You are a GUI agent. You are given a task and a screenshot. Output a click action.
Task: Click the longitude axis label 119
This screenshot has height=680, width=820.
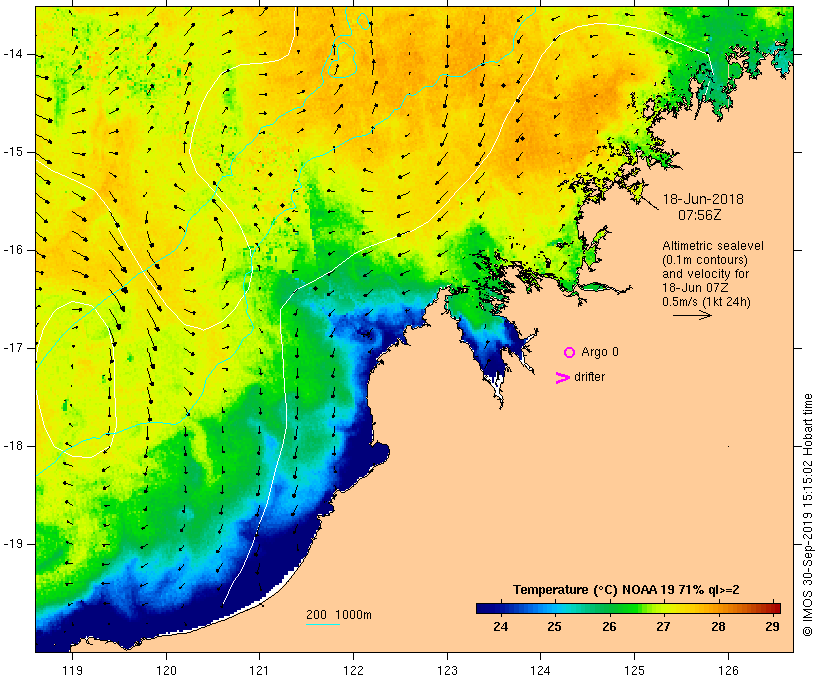[x=72, y=670]
